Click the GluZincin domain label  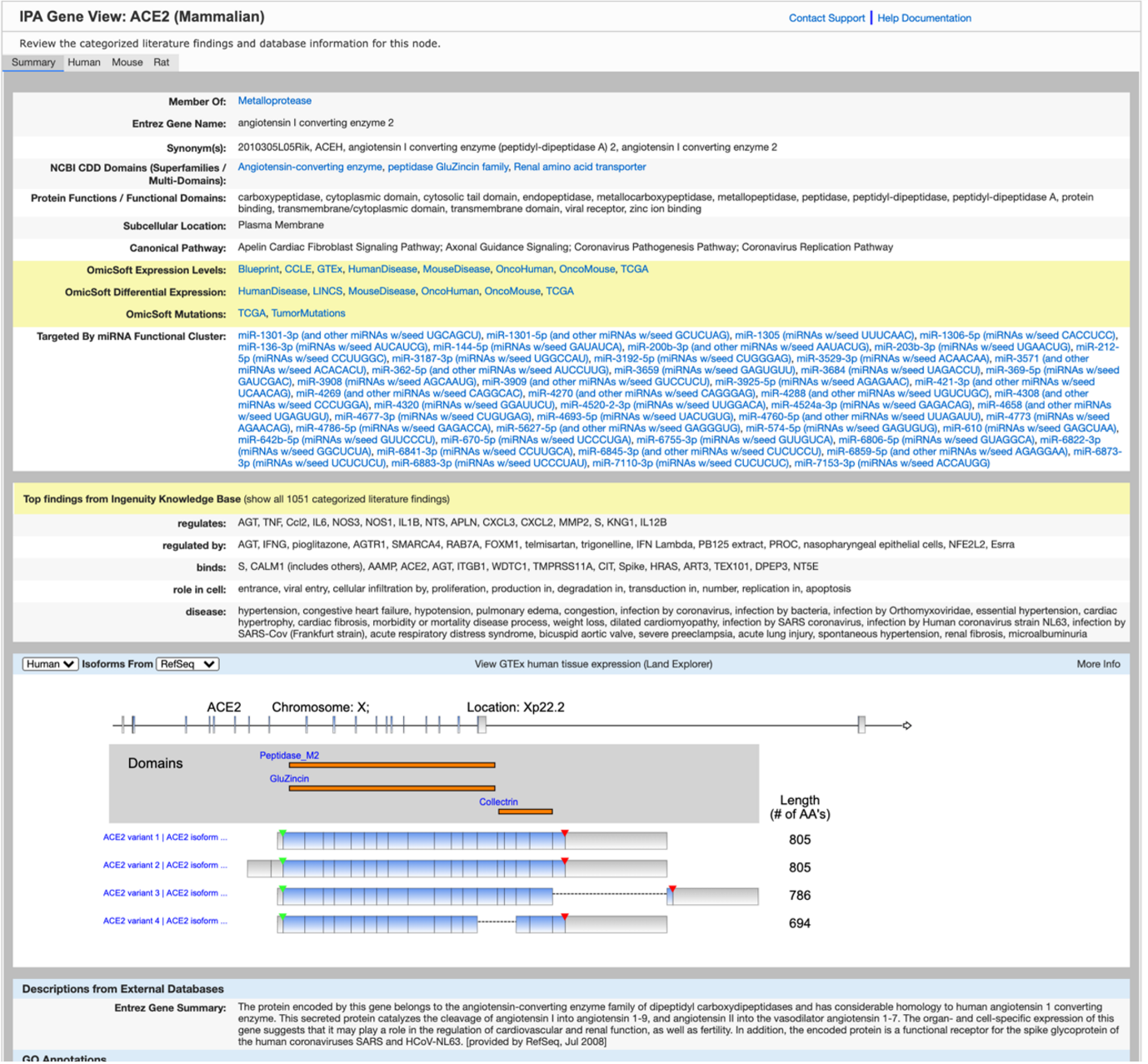point(289,779)
